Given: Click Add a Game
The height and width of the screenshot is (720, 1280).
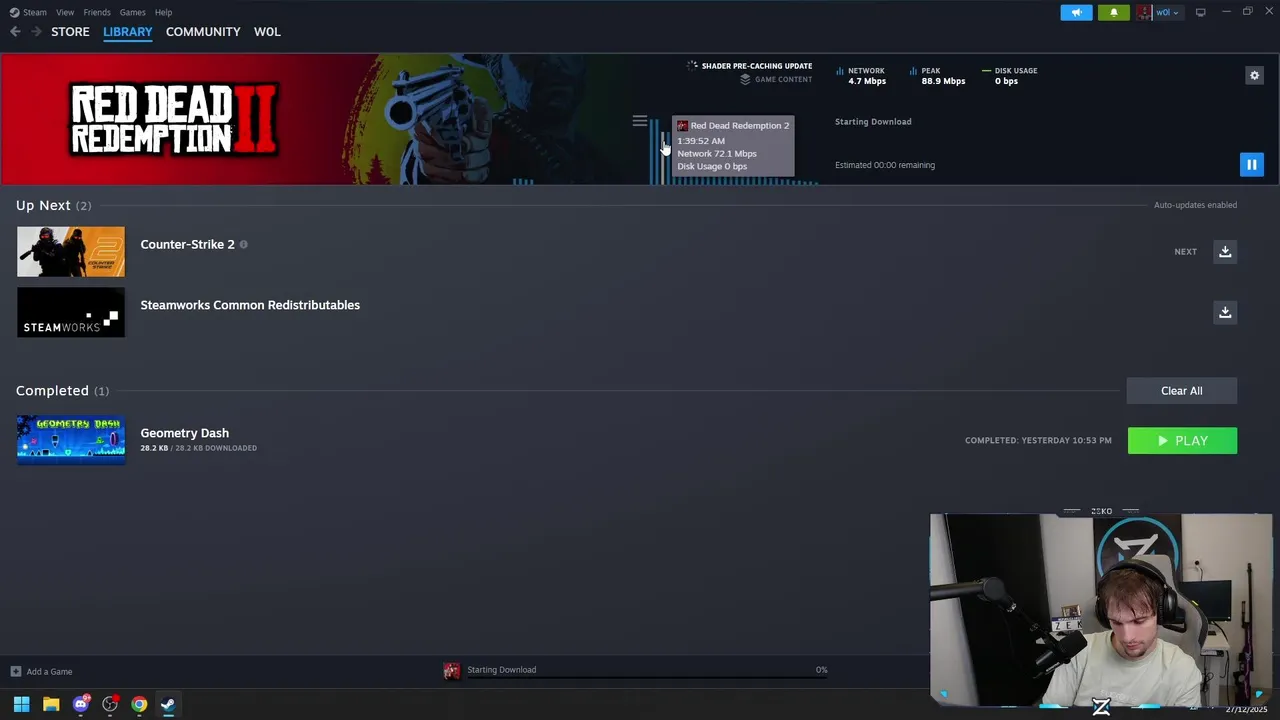Looking at the screenshot, I should [x=41, y=671].
